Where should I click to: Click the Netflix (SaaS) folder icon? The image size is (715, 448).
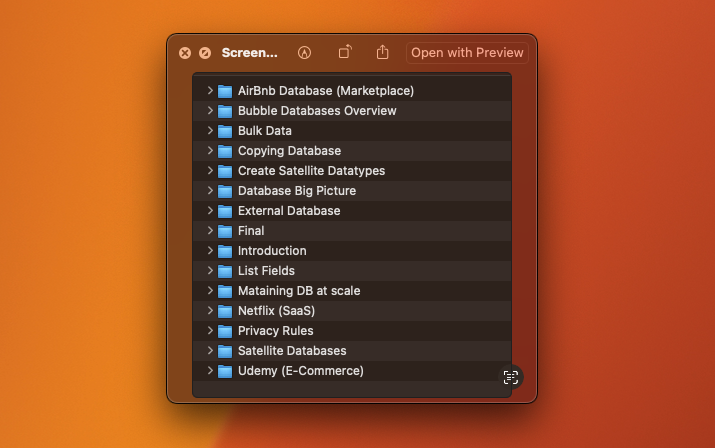pyautogui.click(x=225, y=311)
